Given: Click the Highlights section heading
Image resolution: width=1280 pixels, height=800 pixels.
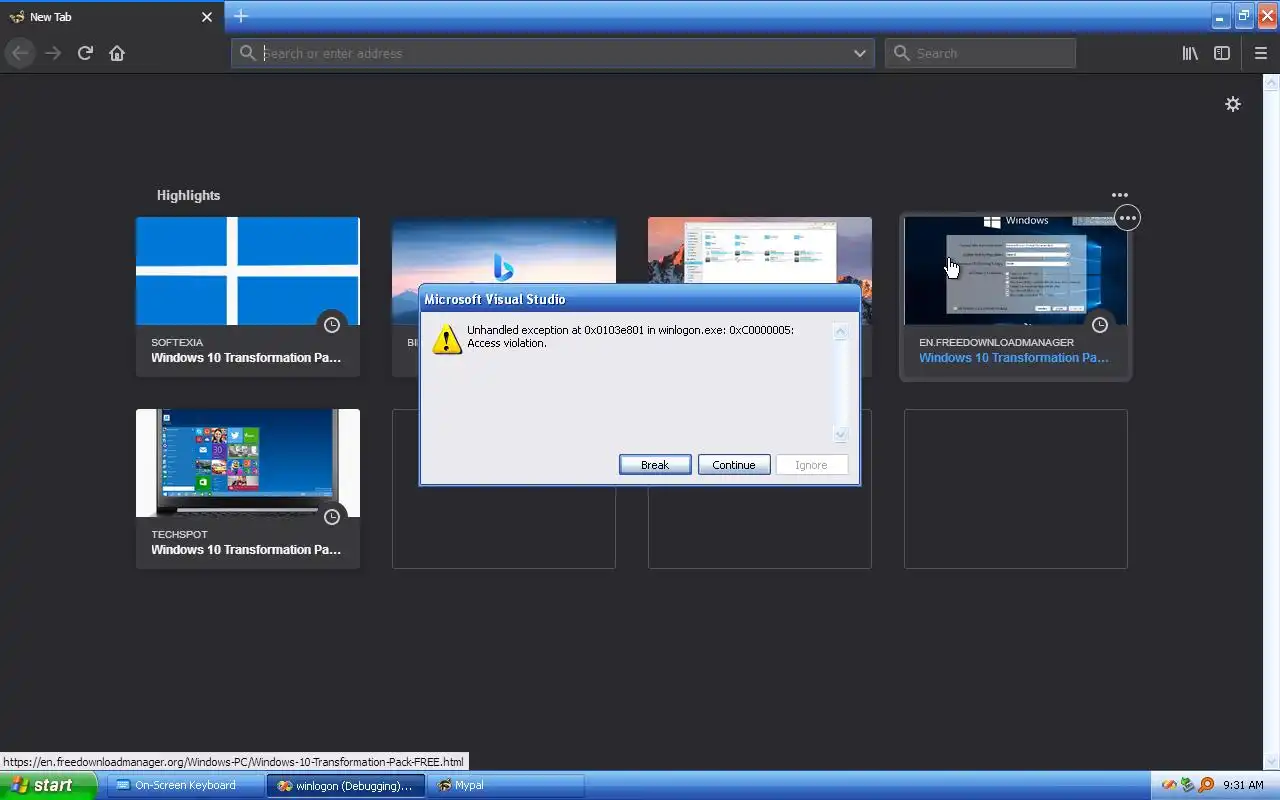Looking at the screenshot, I should (x=188, y=195).
